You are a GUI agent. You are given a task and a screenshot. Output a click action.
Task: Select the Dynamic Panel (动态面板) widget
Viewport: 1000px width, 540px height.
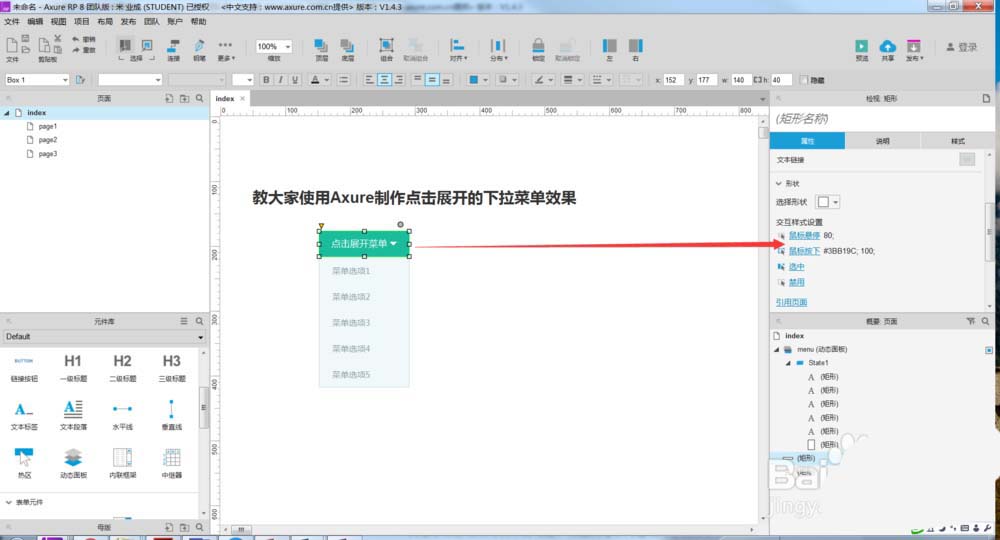(73, 463)
